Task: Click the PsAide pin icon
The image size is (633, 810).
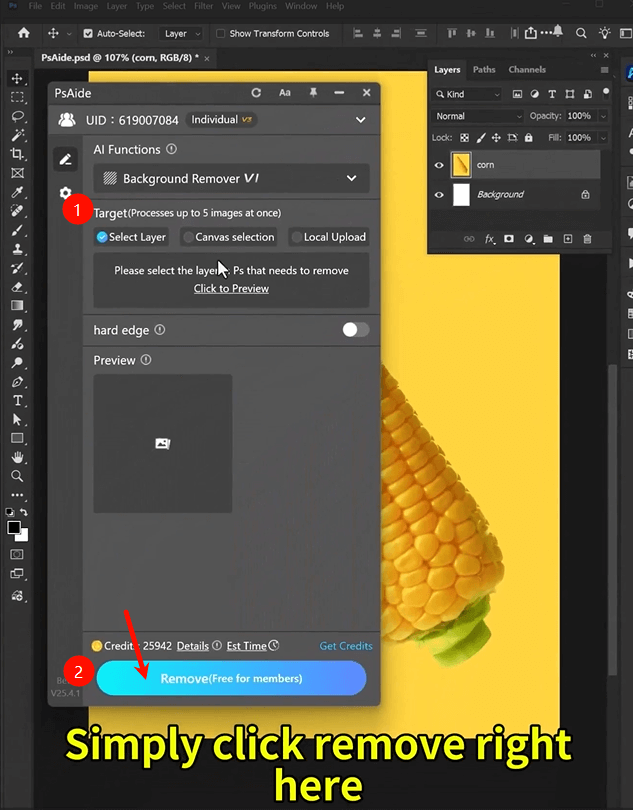Action: (x=313, y=92)
